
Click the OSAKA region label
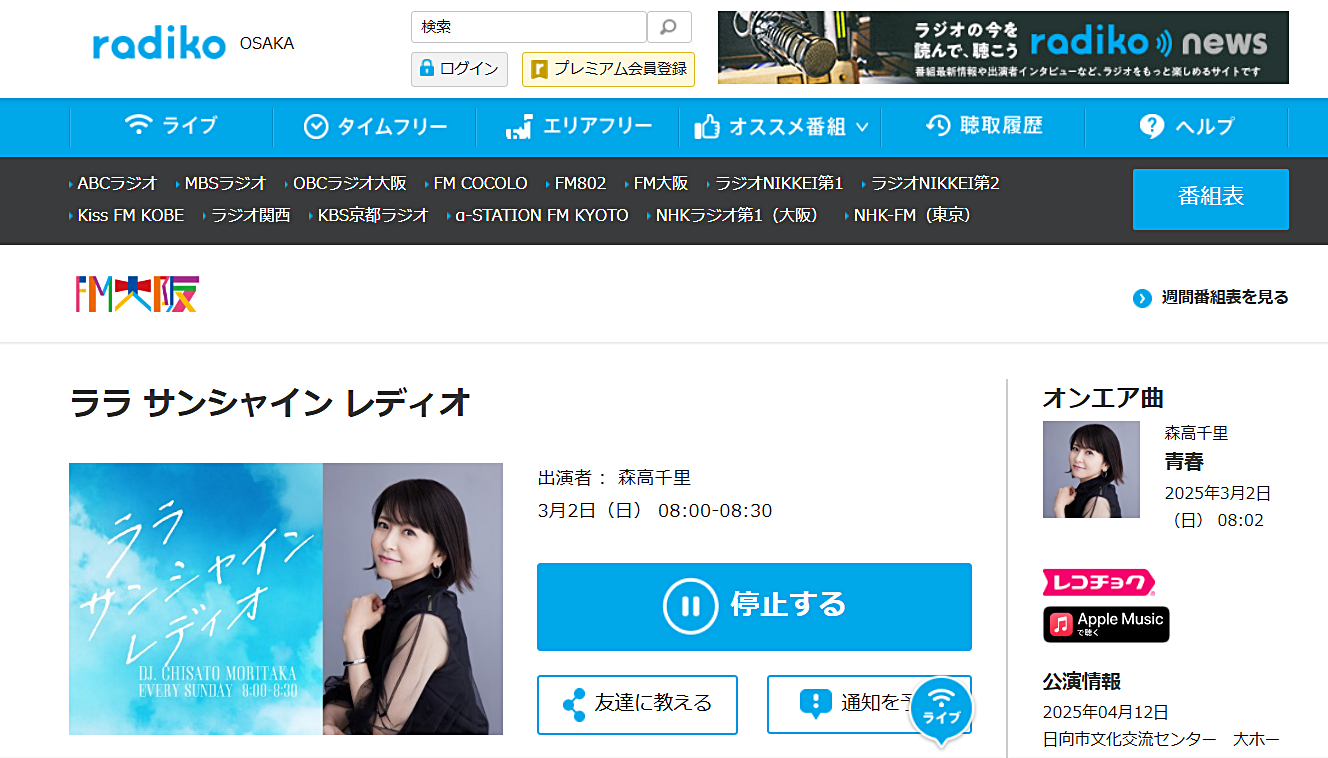pyautogui.click(x=267, y=44)
